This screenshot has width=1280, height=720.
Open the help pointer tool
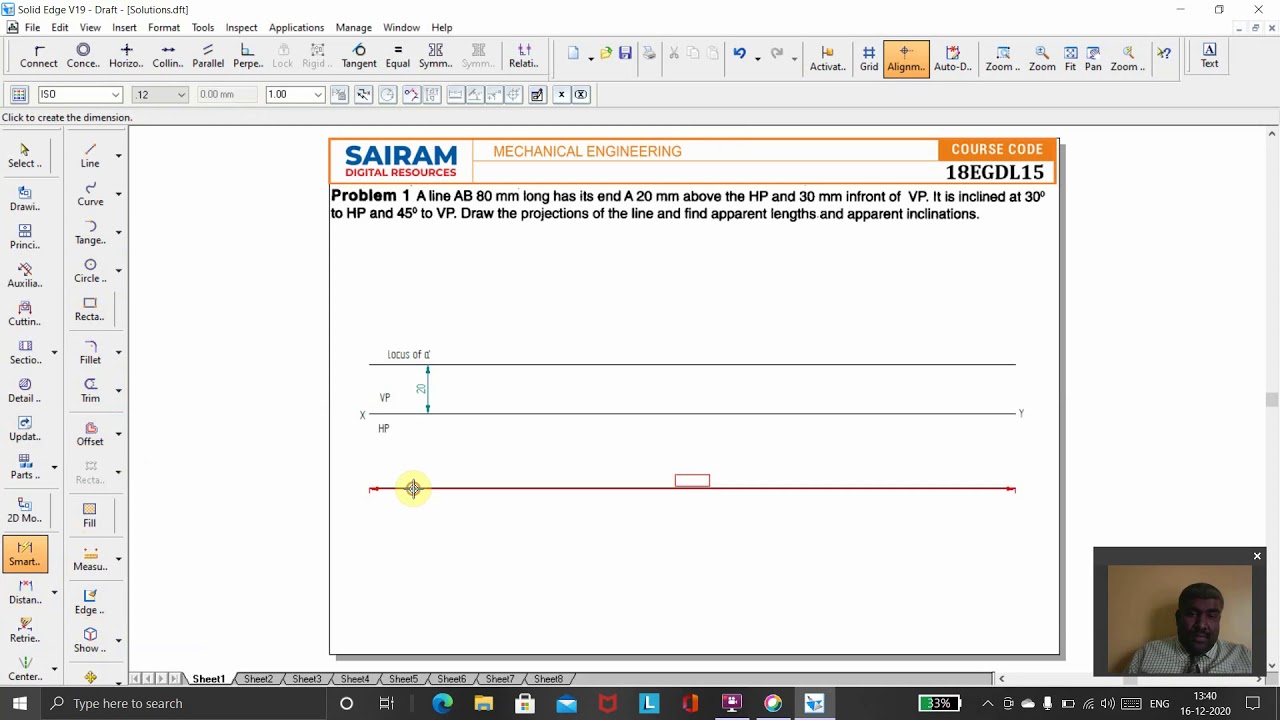click(x=1164, y=53)
